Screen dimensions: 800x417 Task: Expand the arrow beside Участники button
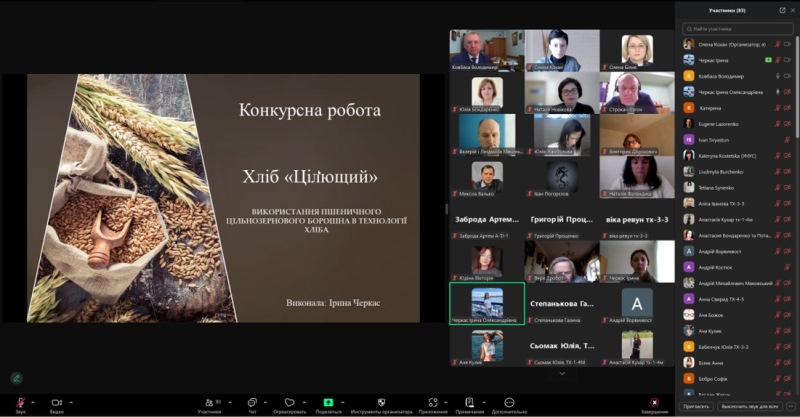click(230, 402)
